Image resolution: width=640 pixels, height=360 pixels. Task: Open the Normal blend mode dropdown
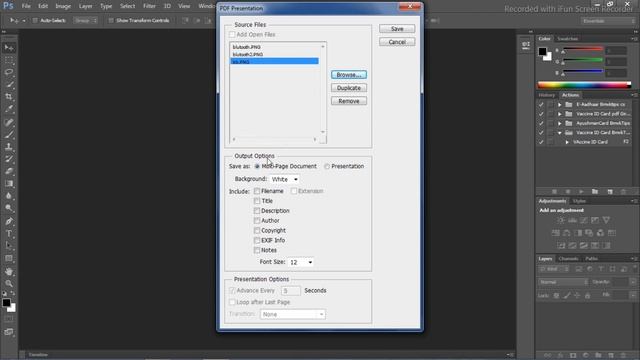(563, 282)
